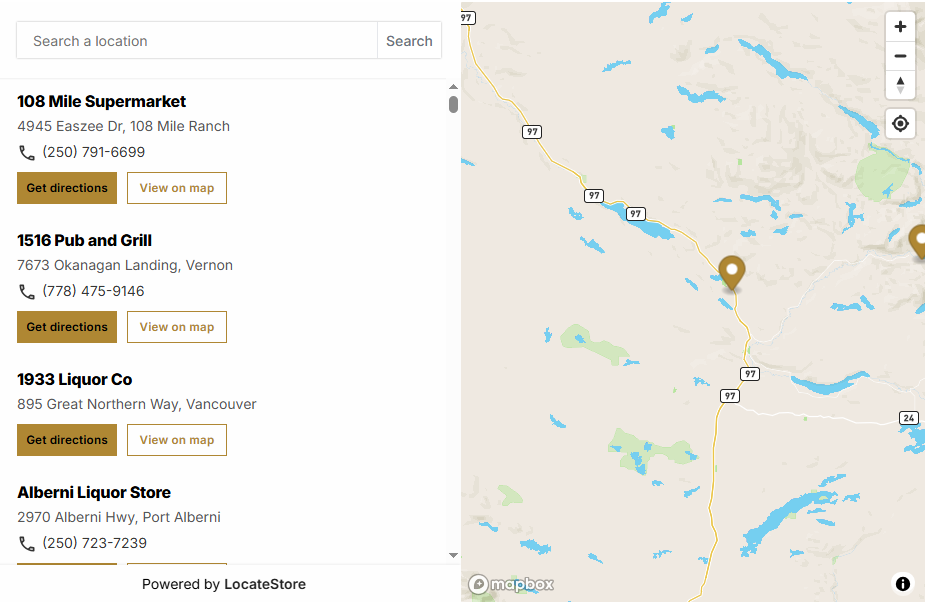Click the map pin at right edge
Viewport: 925px width, 604px height.
point(919,241)
